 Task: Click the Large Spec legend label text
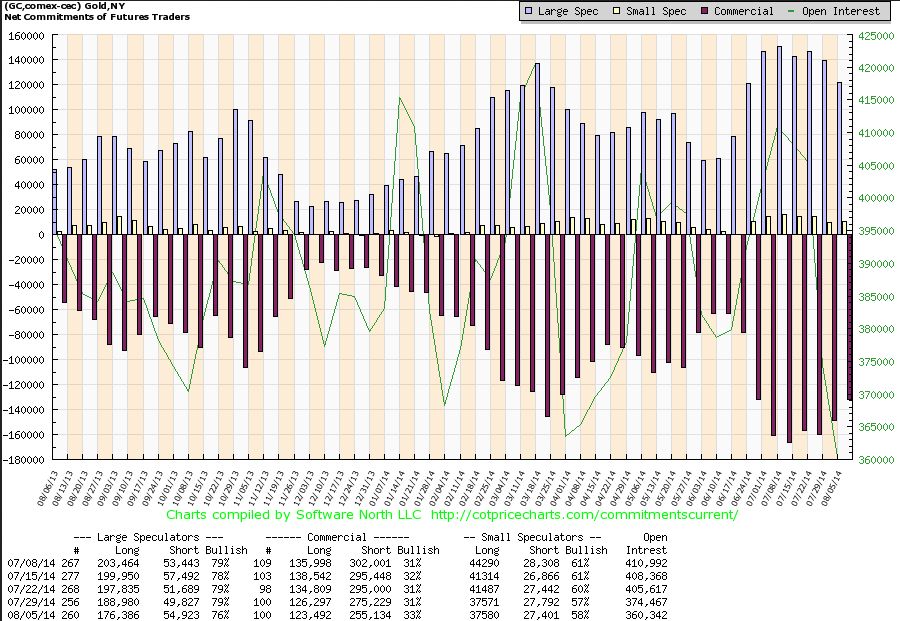point(568,11)
